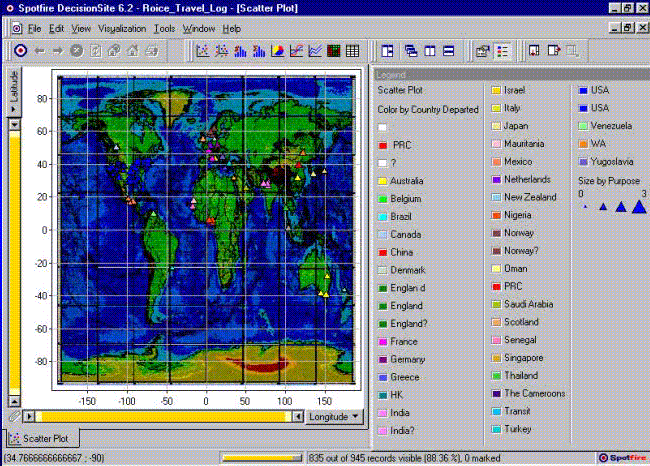Click the forward arrow toolbar button

click(58, 51)
